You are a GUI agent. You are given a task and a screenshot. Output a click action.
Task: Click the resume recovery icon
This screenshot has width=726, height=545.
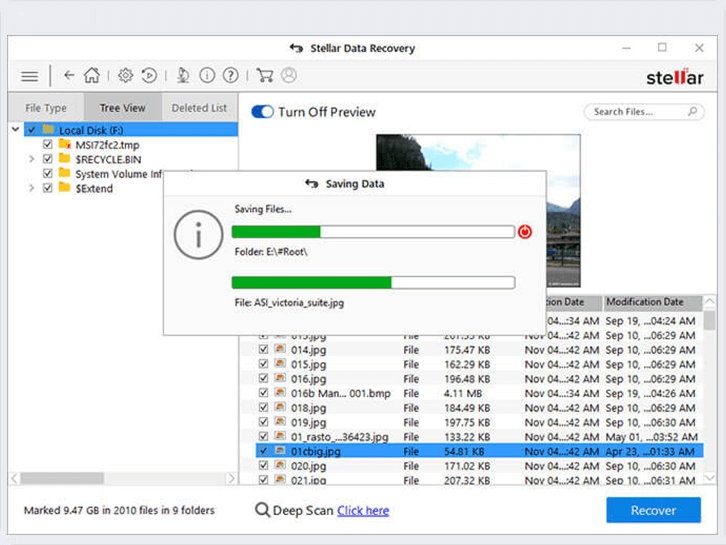(149, 75)
